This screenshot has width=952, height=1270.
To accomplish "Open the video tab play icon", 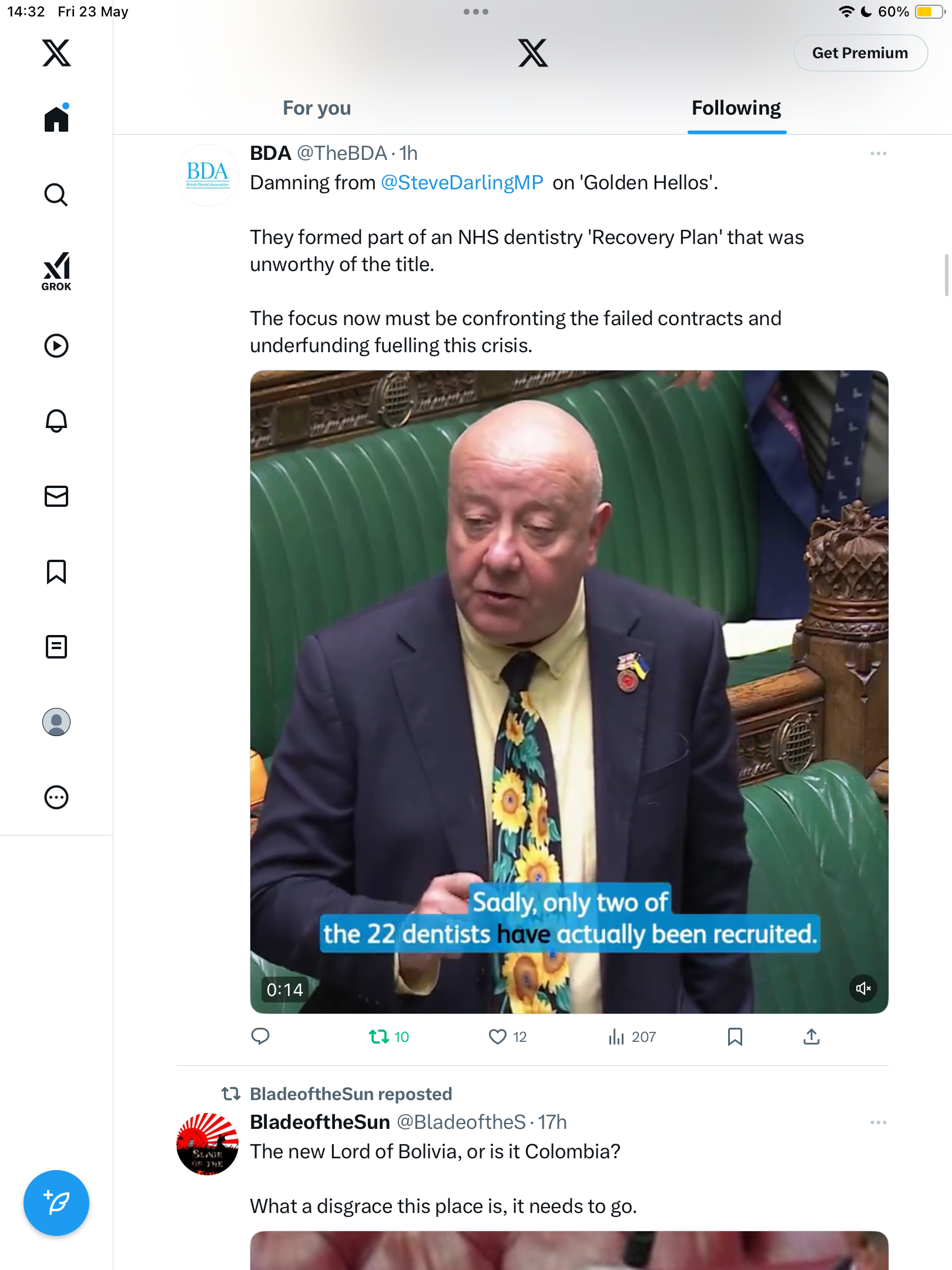I will (56, 346).
